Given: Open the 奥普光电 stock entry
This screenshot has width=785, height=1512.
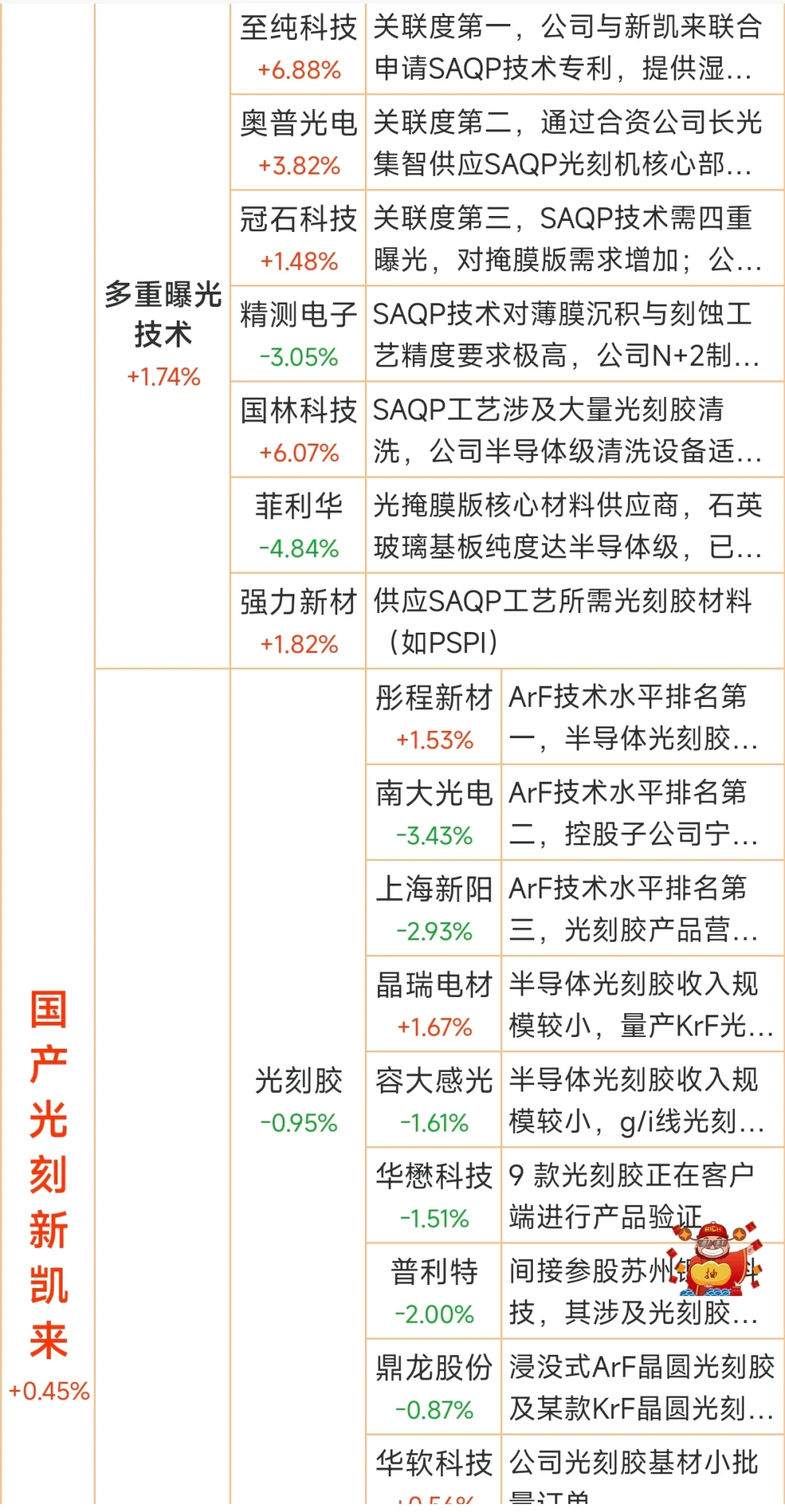Looking at the screenshot, I should tap(299, 143).
